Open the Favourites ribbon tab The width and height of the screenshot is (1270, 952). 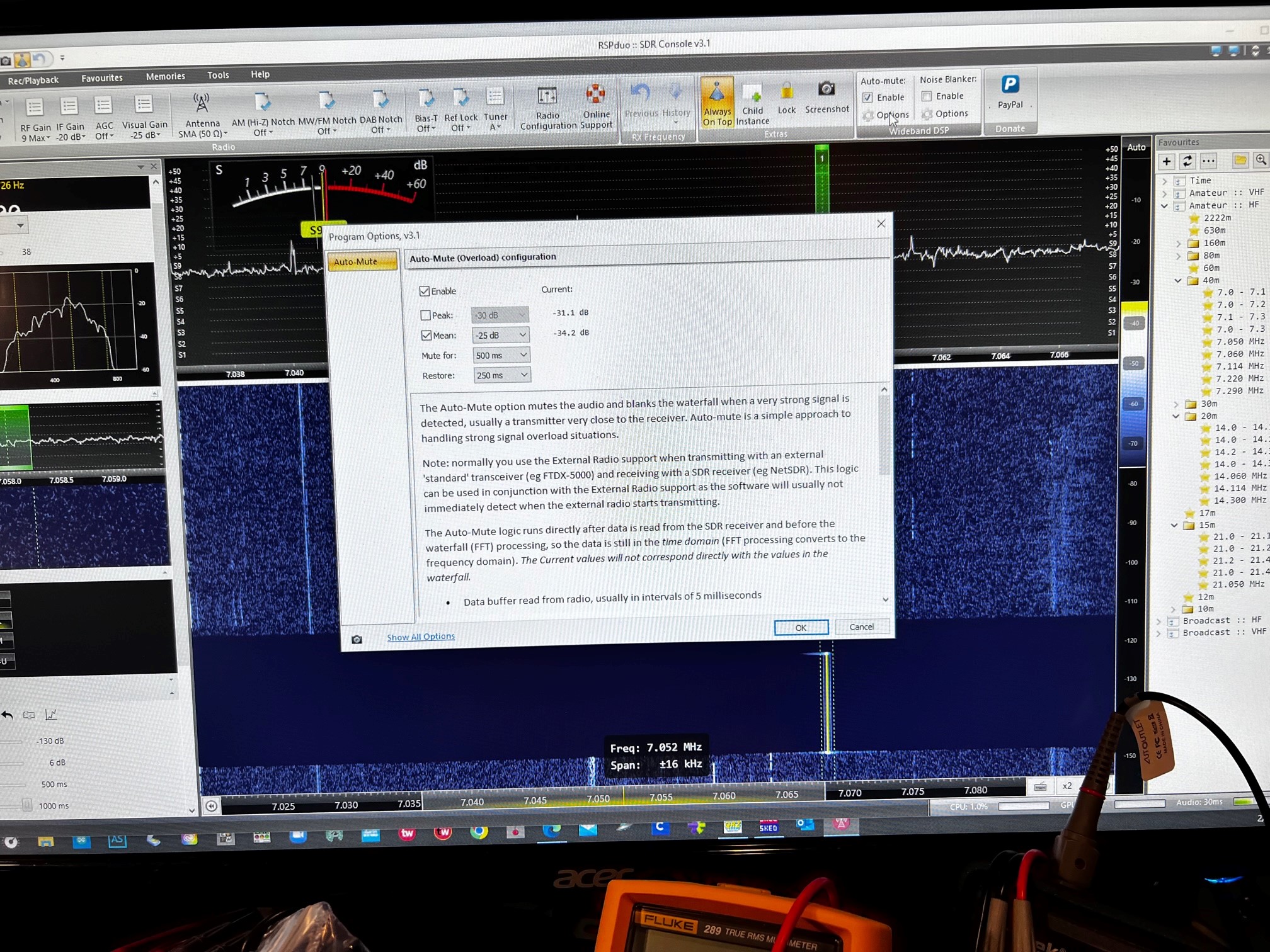[102, 78]
